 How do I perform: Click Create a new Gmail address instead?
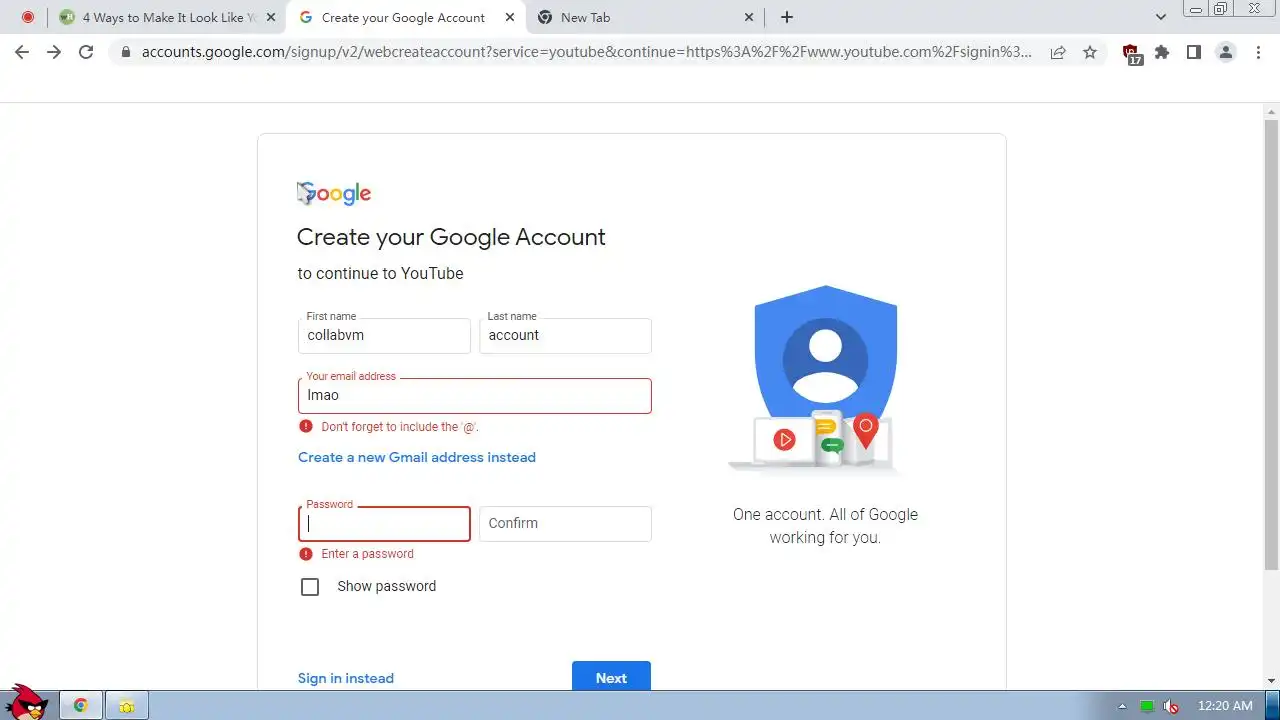417,457
